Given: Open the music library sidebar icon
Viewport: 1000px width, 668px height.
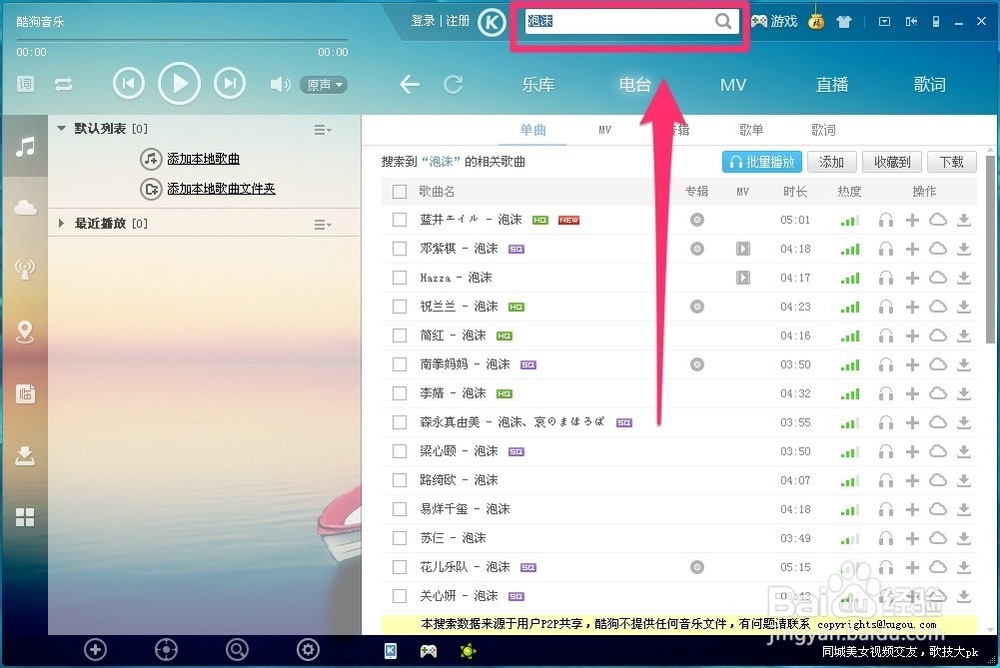Looking at the screenshot, I should (24, 149).
